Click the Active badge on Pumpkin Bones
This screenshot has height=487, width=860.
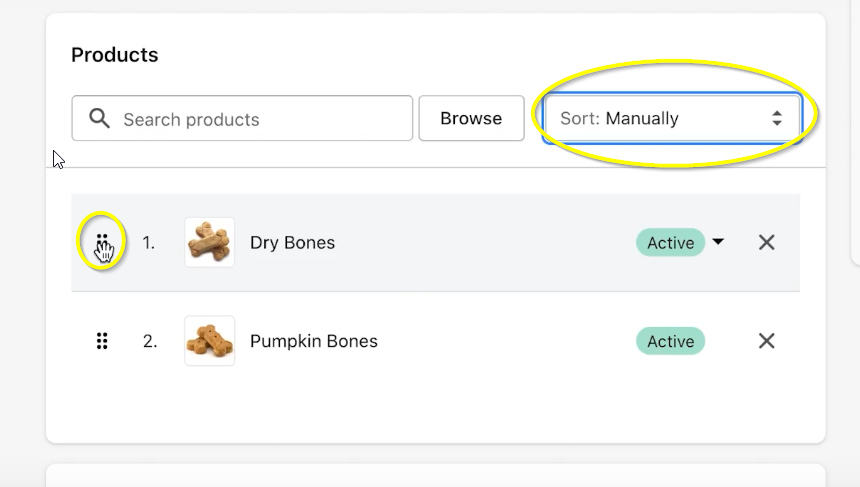point(670,341)
